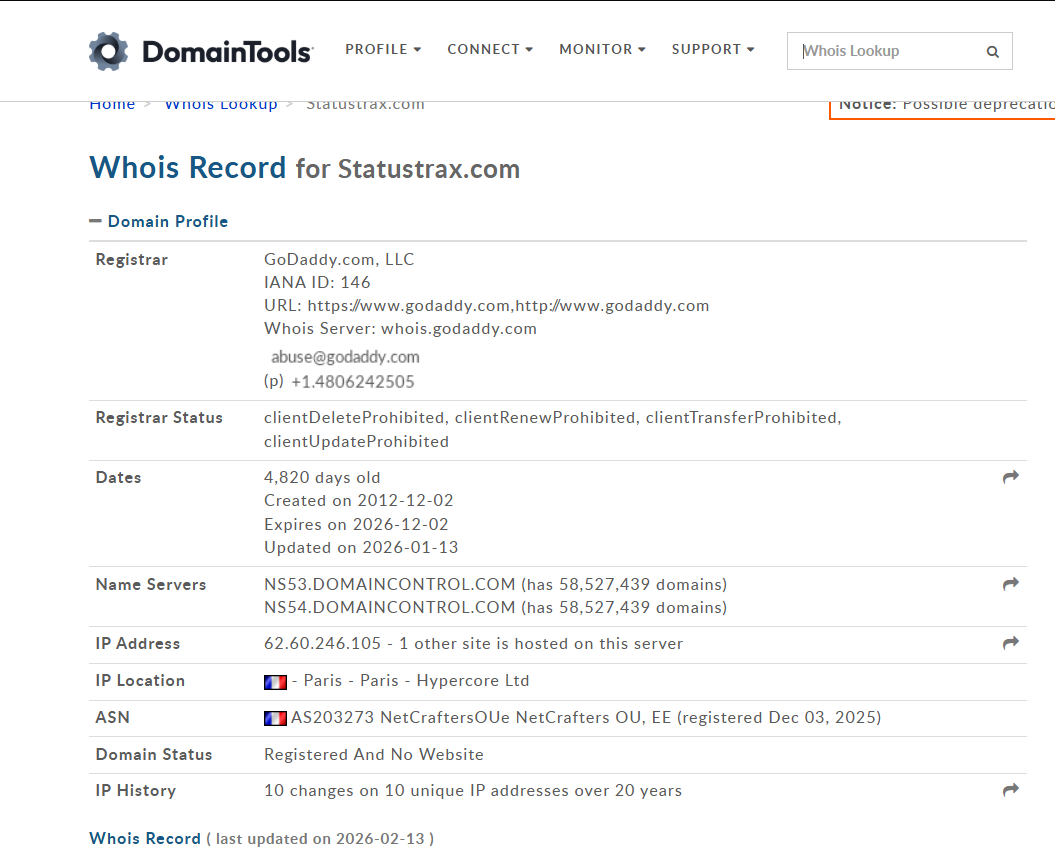1055x858 pixels.
Task: Click 4,820 days old text
Action: [x=322, y=478]
